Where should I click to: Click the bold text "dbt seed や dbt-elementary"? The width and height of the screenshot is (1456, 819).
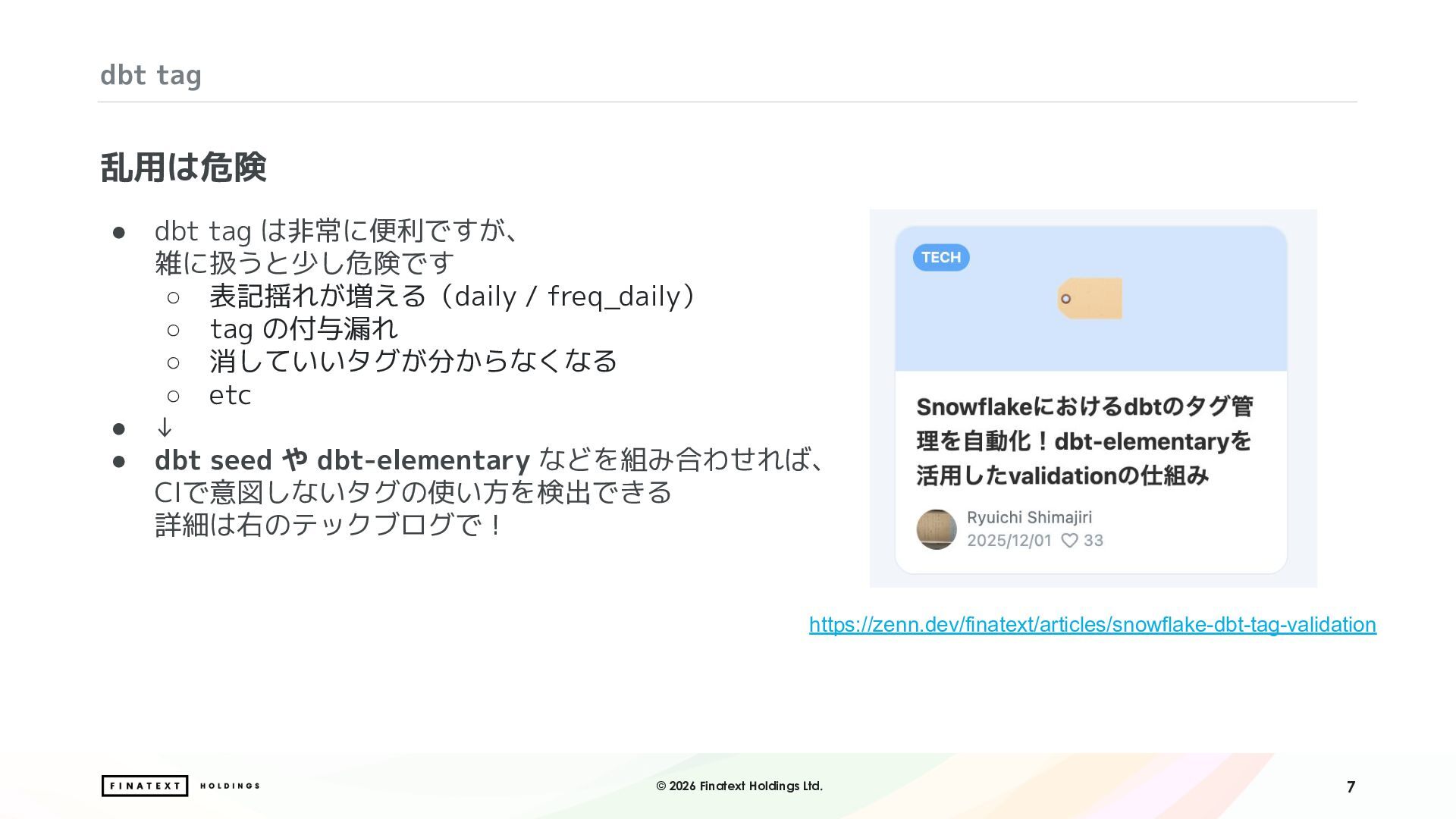342,460
